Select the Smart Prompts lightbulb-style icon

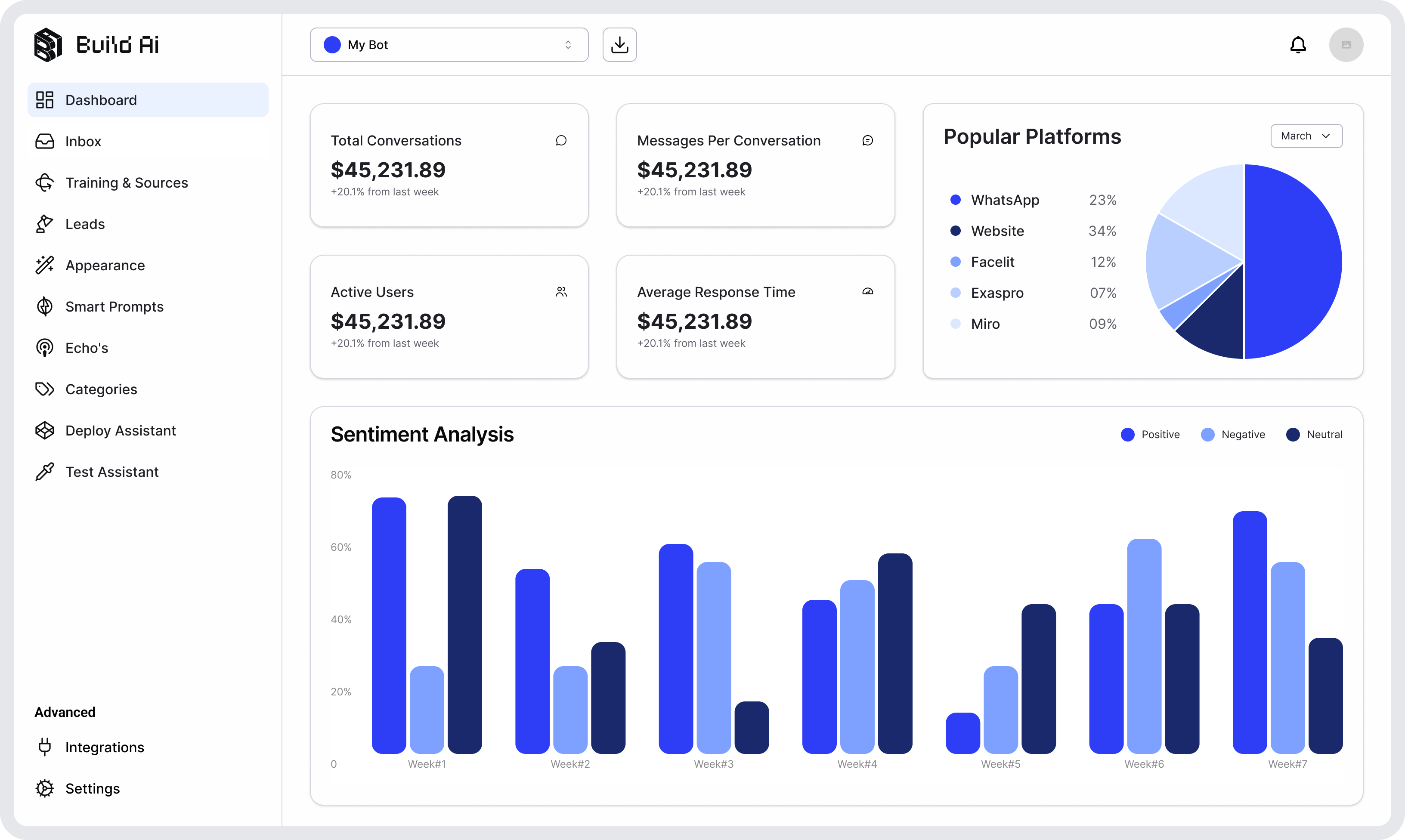(44, 306)
